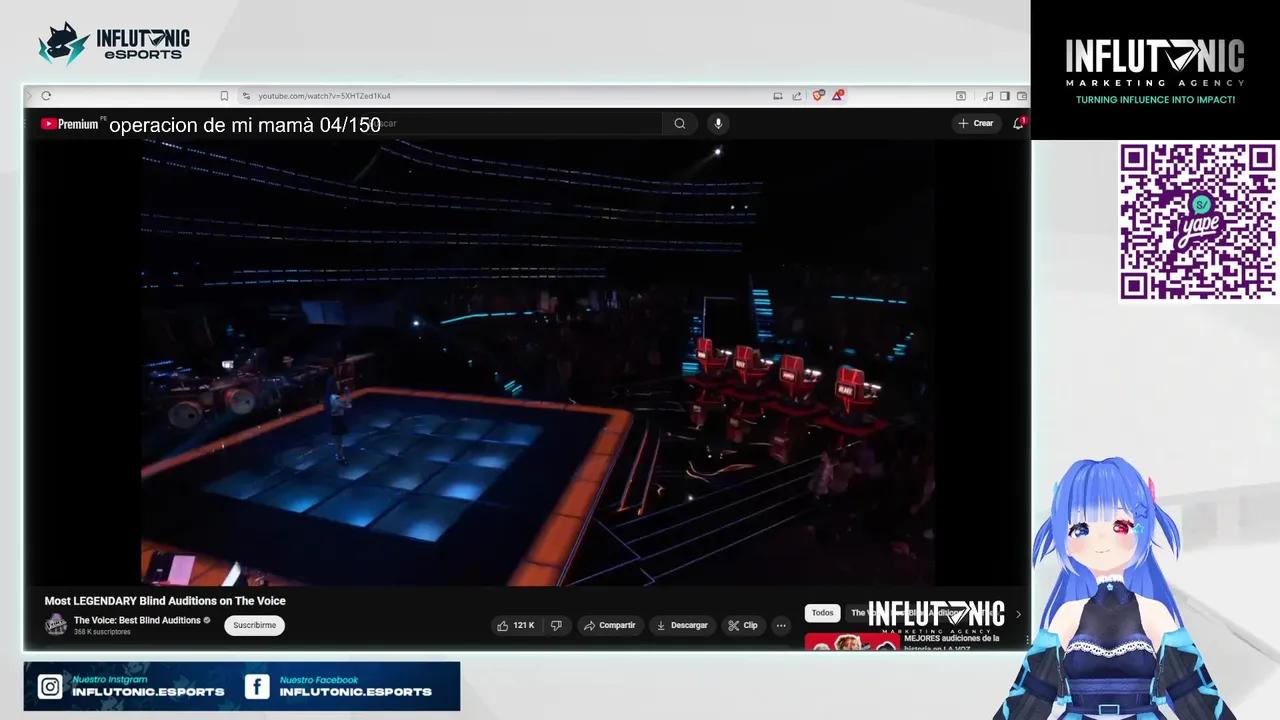The width and height of the screenshot is (1280, 720).
Task: Download the video with Descargar
Action: tap(682, 625)
